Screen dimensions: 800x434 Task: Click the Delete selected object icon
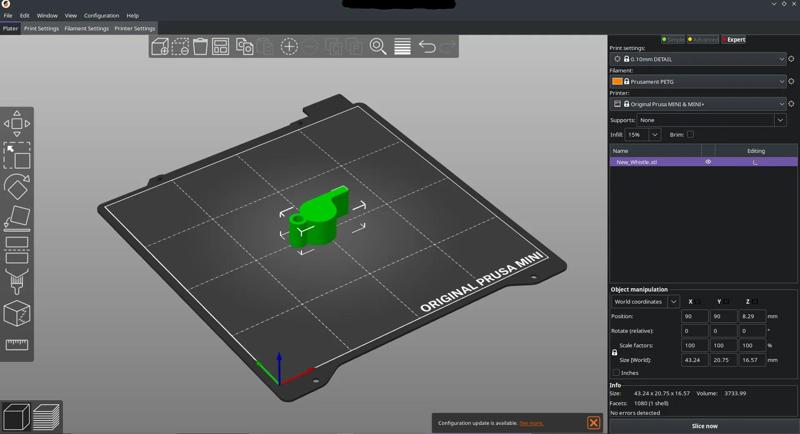[180, 47]
